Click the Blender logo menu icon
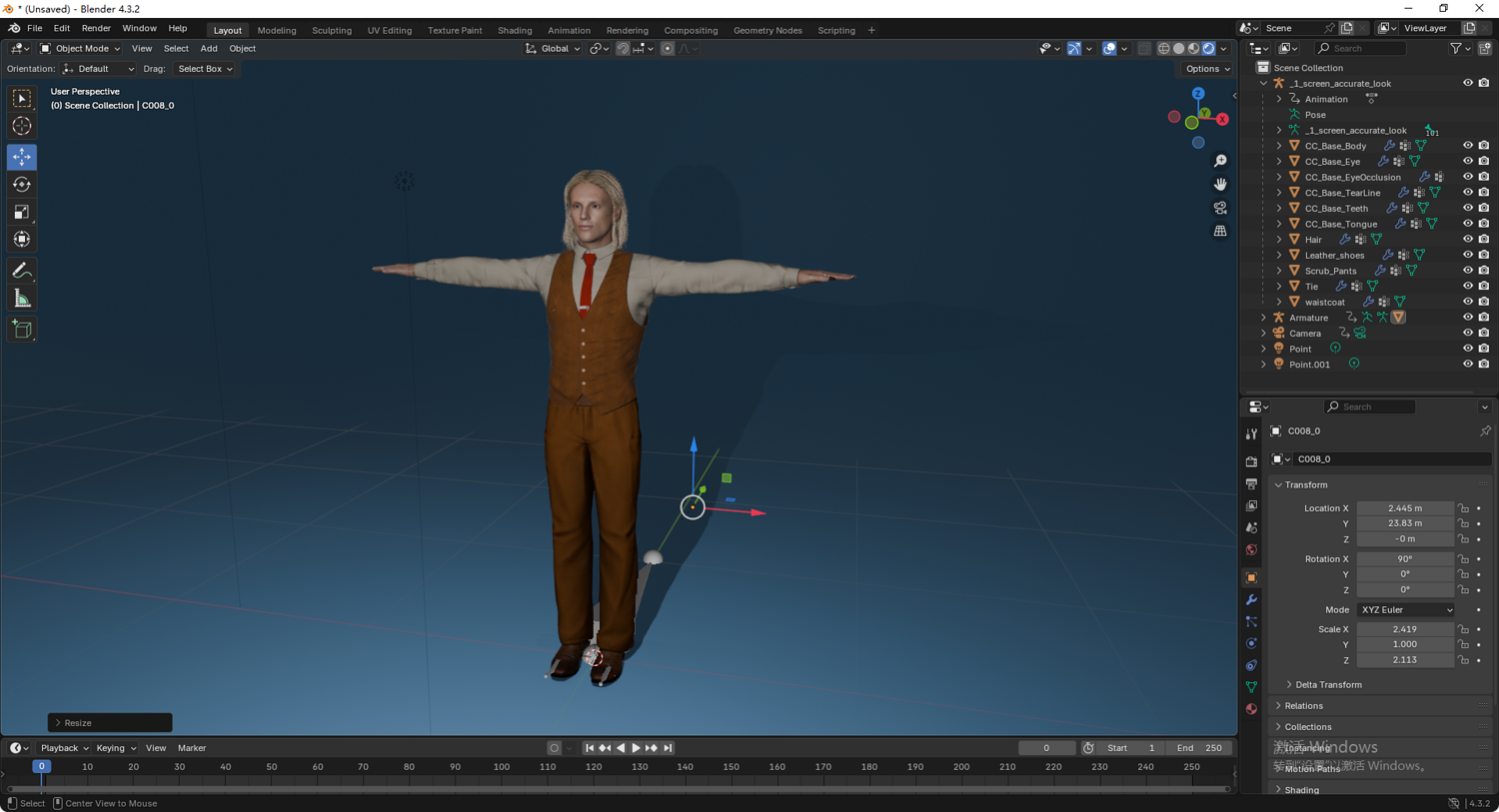 pyautogui.click(x=14, y=28)
